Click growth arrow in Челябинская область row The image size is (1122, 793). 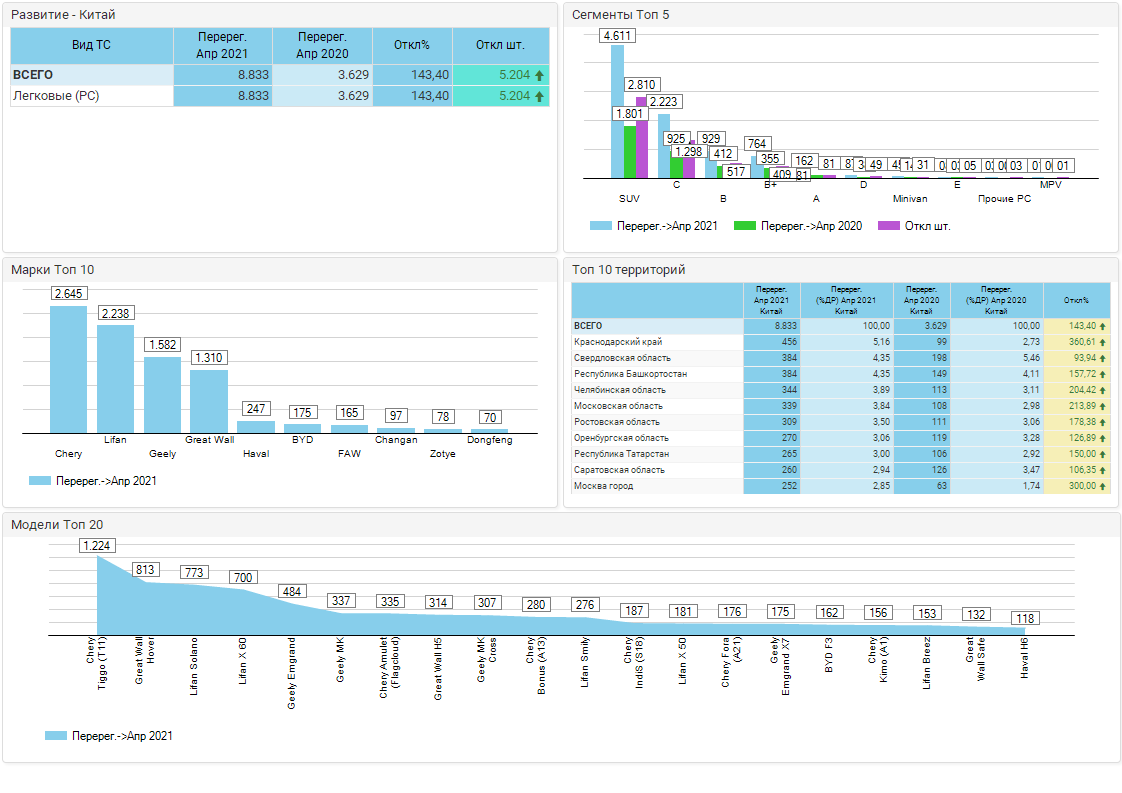[1103, 390]
